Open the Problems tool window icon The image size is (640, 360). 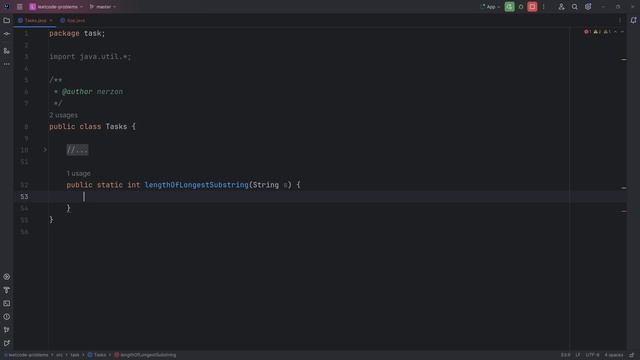[7, 317]
